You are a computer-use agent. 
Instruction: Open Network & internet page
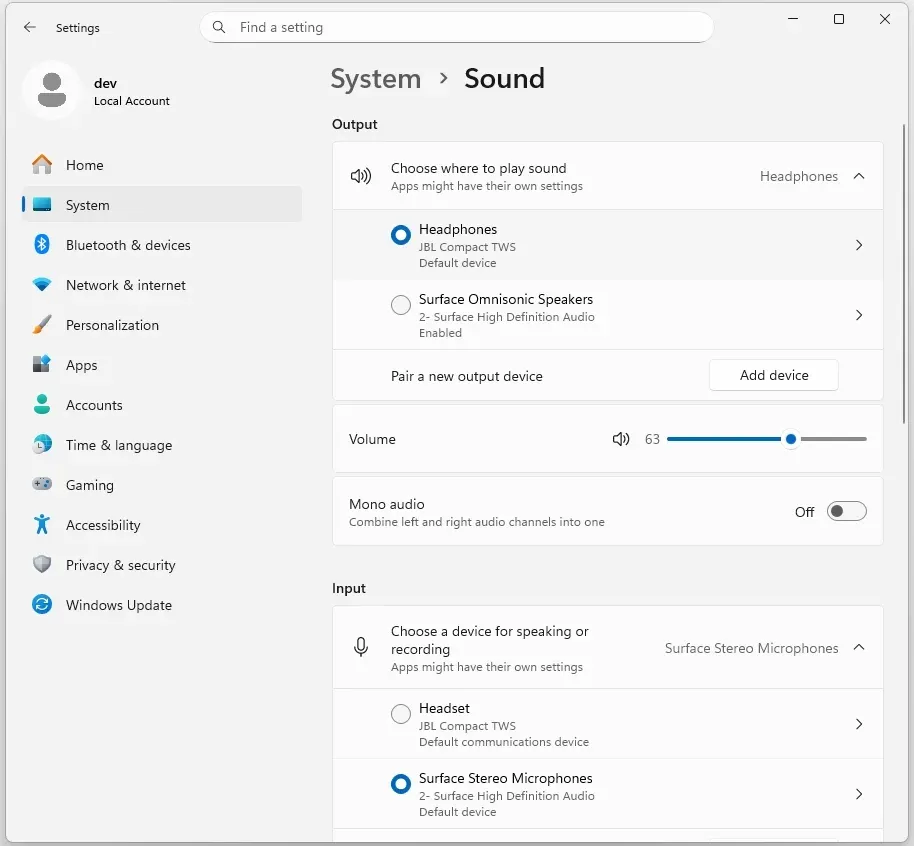click(x=162, y=285)
